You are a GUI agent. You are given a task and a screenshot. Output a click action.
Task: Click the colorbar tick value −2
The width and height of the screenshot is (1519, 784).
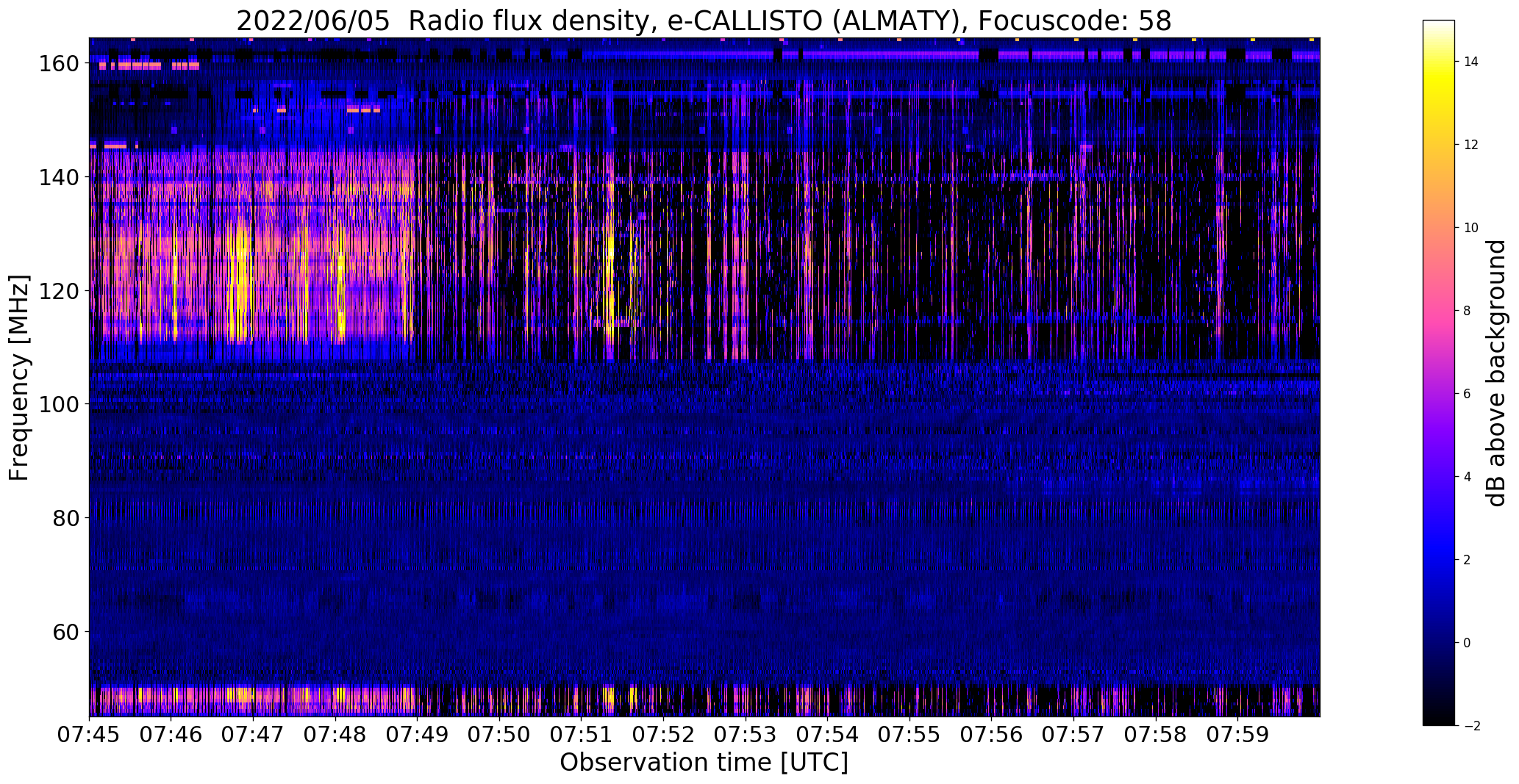point(1471,726)
